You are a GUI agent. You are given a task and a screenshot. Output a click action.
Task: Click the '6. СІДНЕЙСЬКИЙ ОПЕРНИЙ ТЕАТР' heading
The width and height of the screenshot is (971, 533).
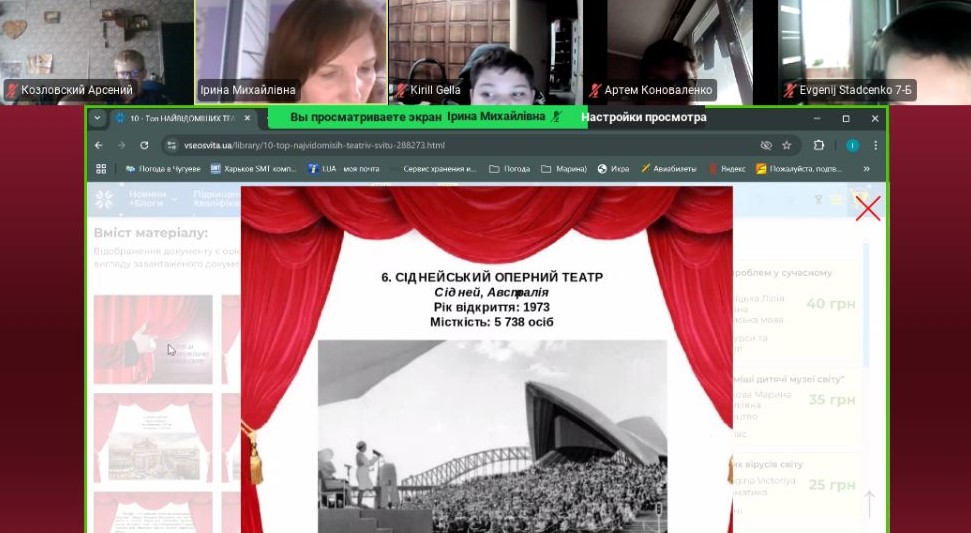[492, 277]
